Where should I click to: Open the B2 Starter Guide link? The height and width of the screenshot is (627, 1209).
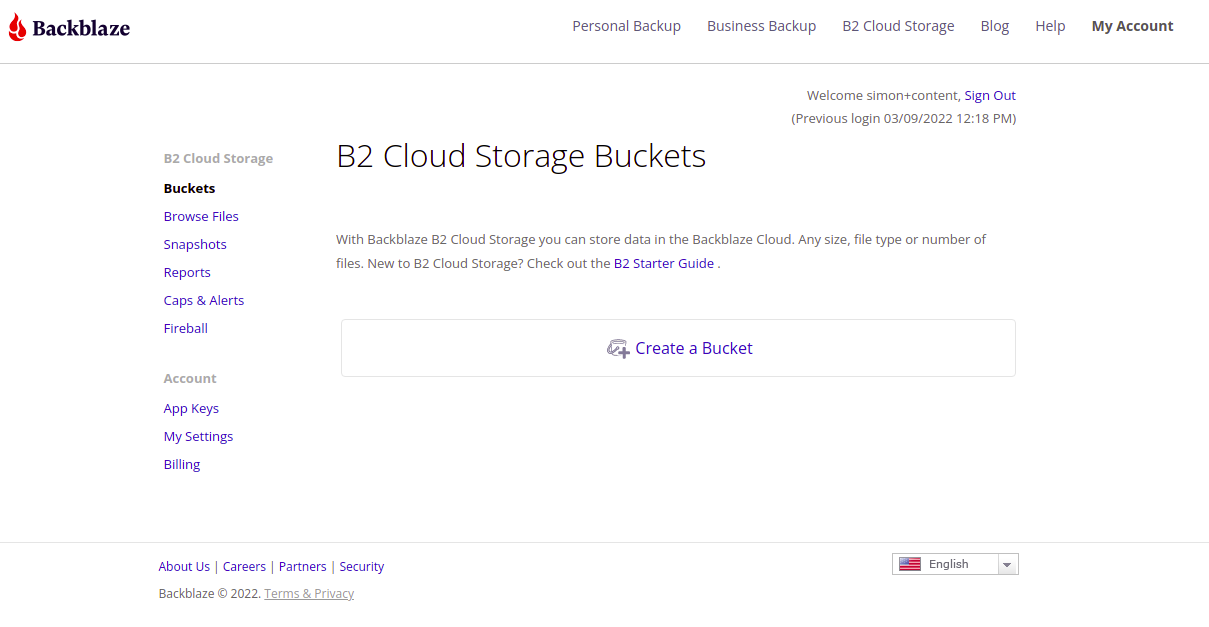(x=664, y=264)
